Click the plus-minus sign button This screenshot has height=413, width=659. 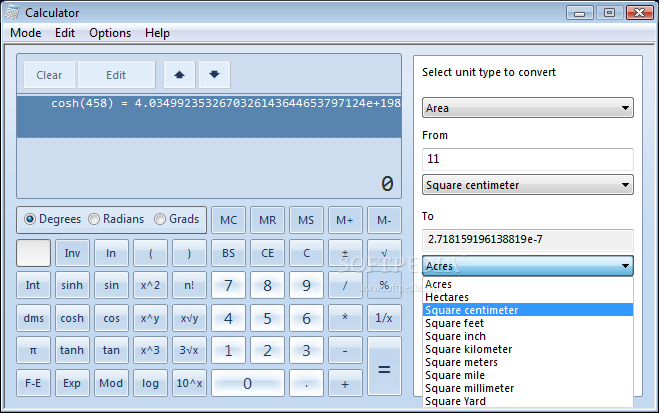pos(345,253)
